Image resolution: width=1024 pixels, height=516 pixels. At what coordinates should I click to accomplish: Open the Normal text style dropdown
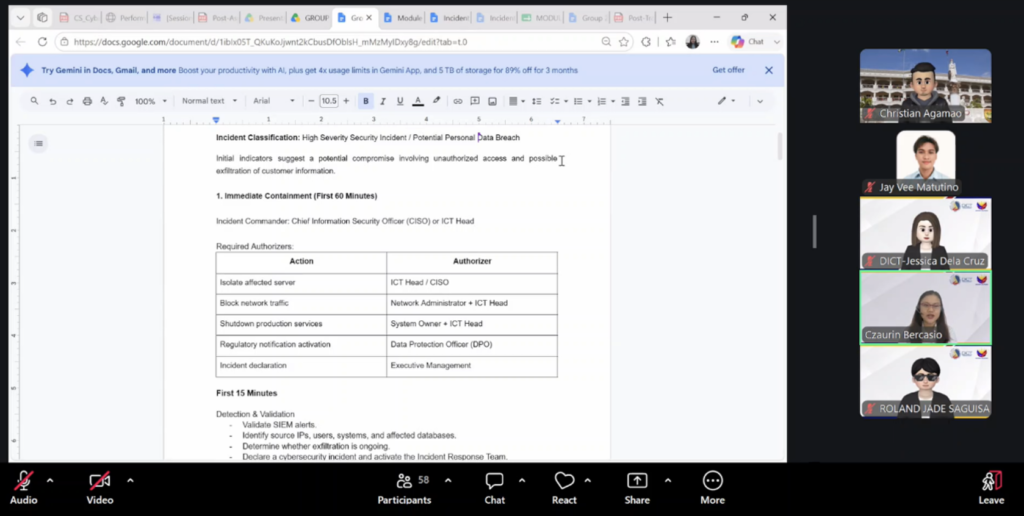pos(209,101)
